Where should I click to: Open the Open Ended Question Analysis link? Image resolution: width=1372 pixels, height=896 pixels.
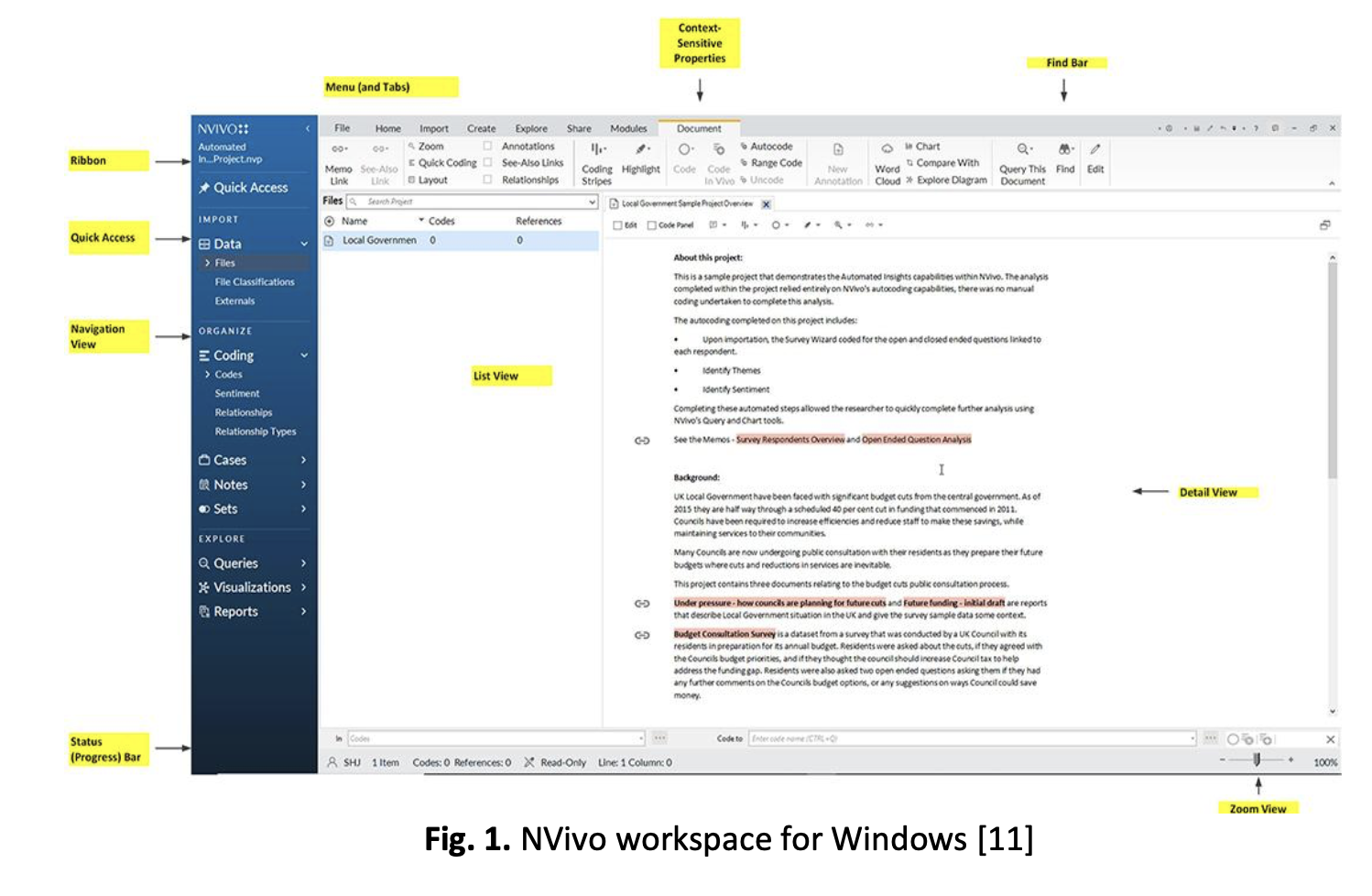[x=916, y=440]
